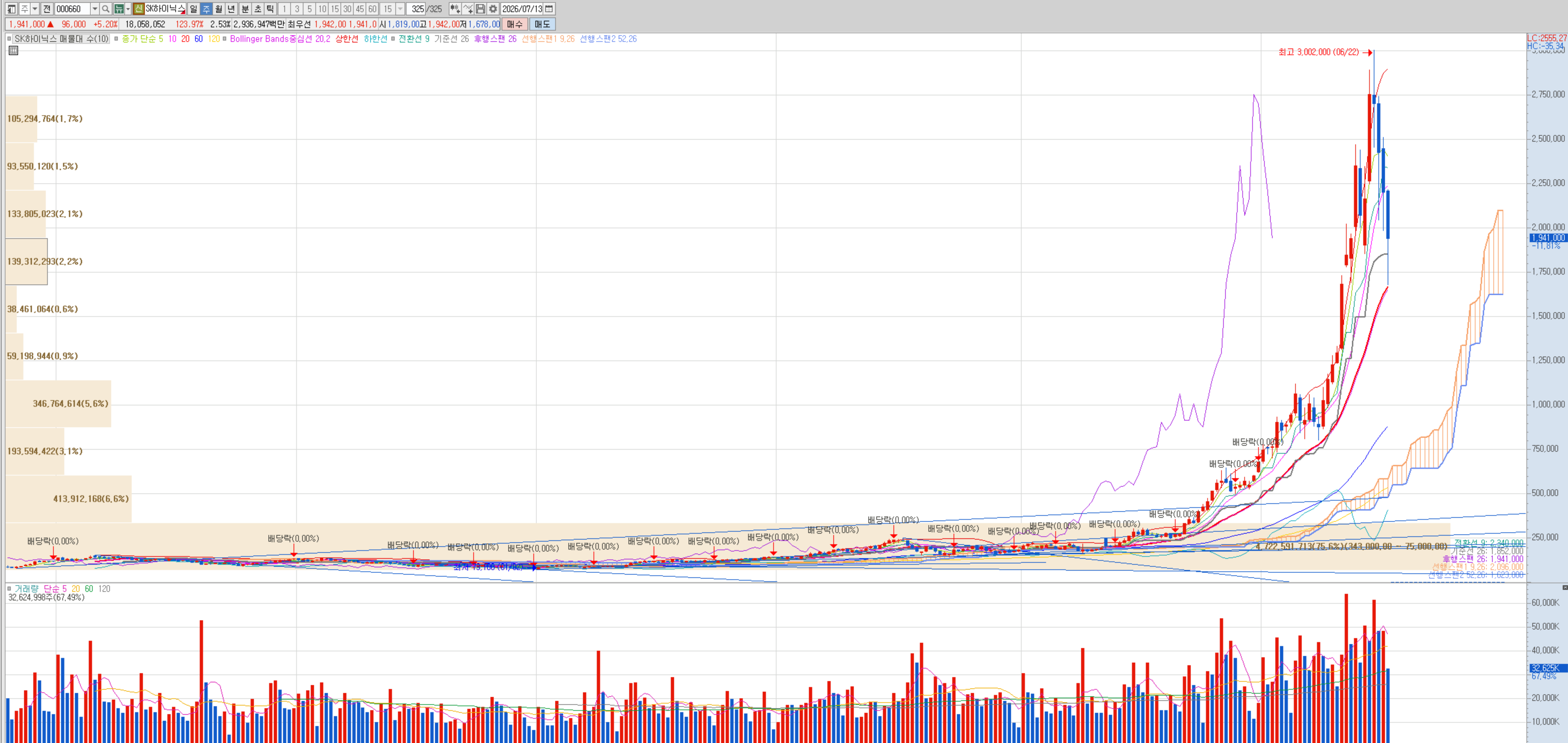Open the data table grid icon
The width and height of the screenshot is (1568, 743).
(13, 51)
